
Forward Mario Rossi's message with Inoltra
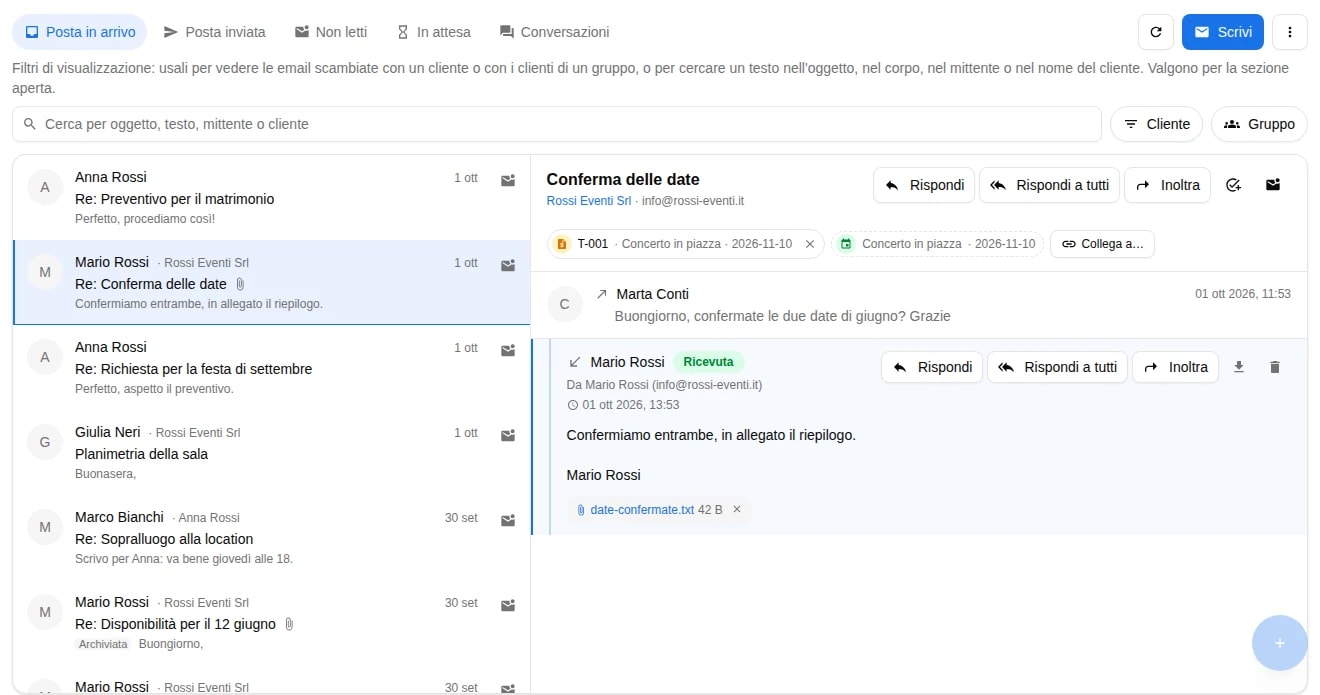coord(1176,367)
